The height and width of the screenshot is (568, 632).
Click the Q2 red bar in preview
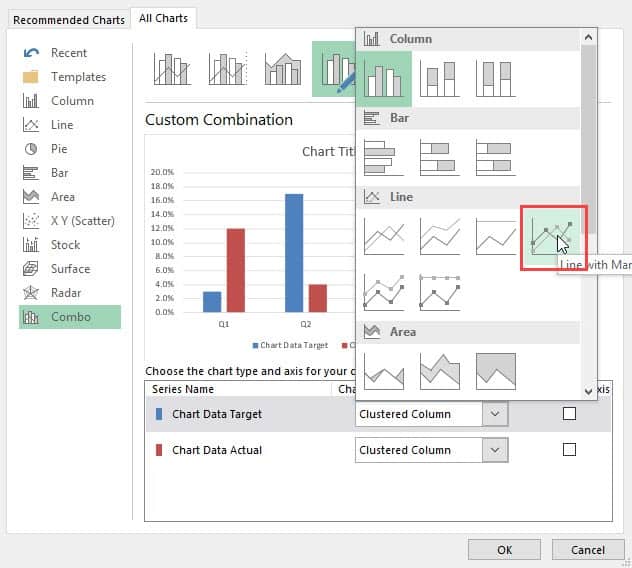[318, 298]
